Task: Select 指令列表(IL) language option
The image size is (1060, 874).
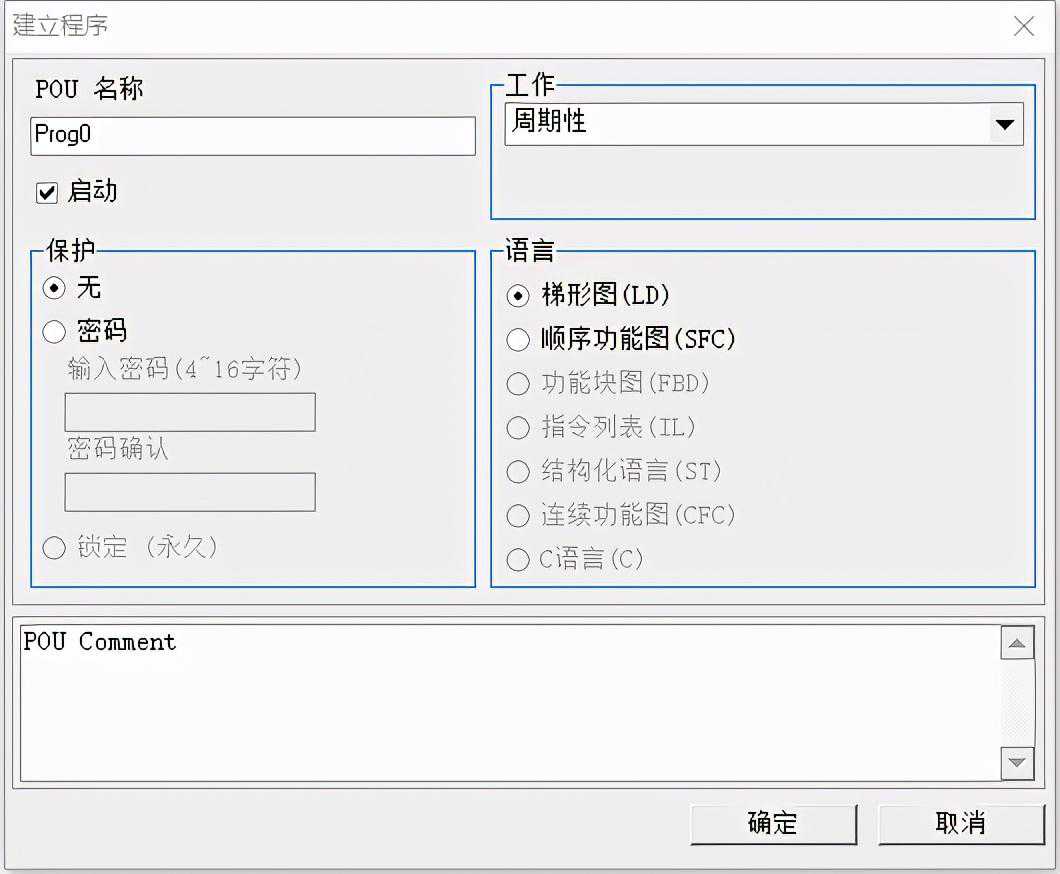Action: point(518,428)
